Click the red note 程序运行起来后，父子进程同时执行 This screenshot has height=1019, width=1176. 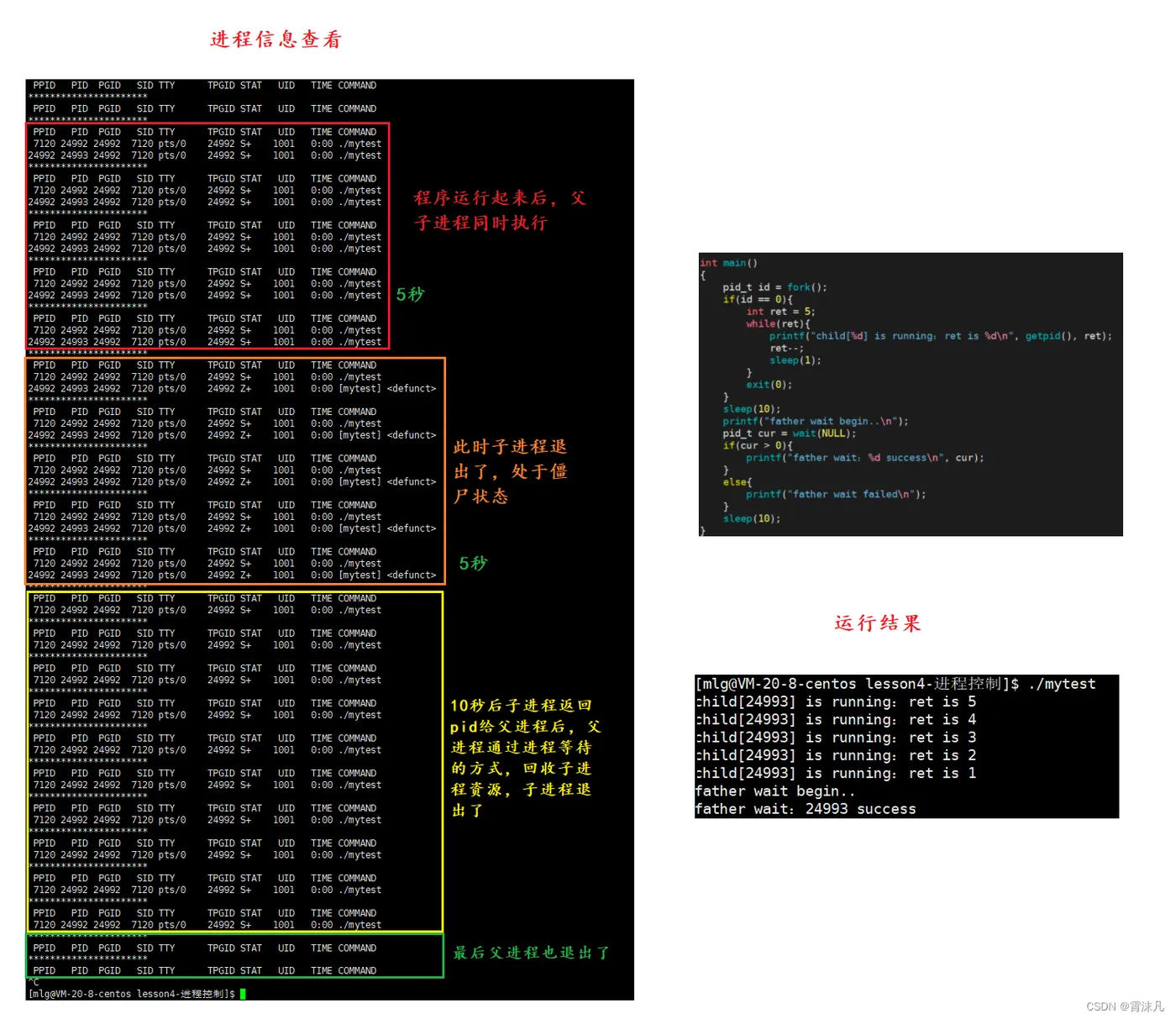pyautogui.click(x=501, y=210)
